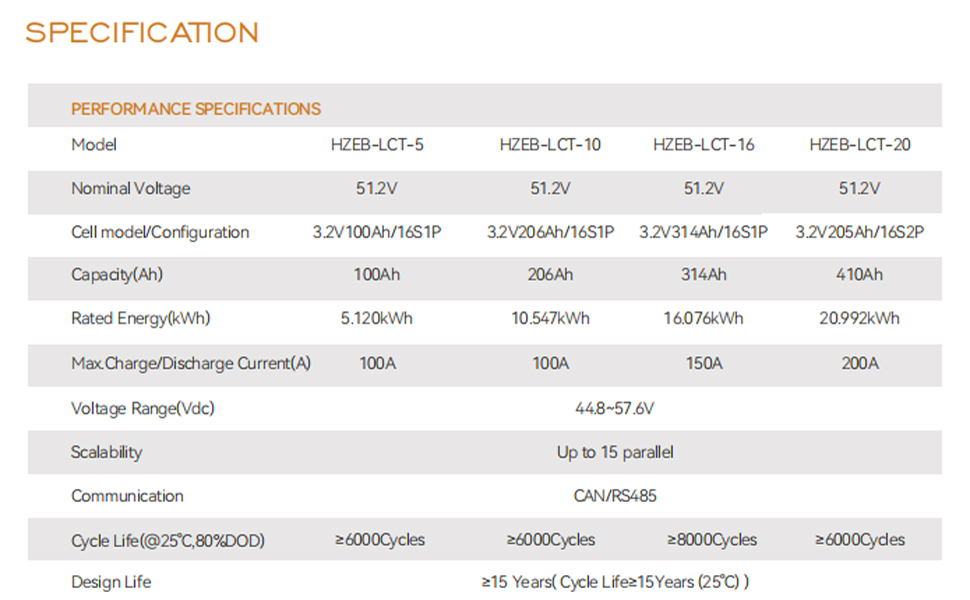Image resolution: width=970 pixels, height=600 pixels.
Task: Click the 200A current value
Action: [860, 363]
